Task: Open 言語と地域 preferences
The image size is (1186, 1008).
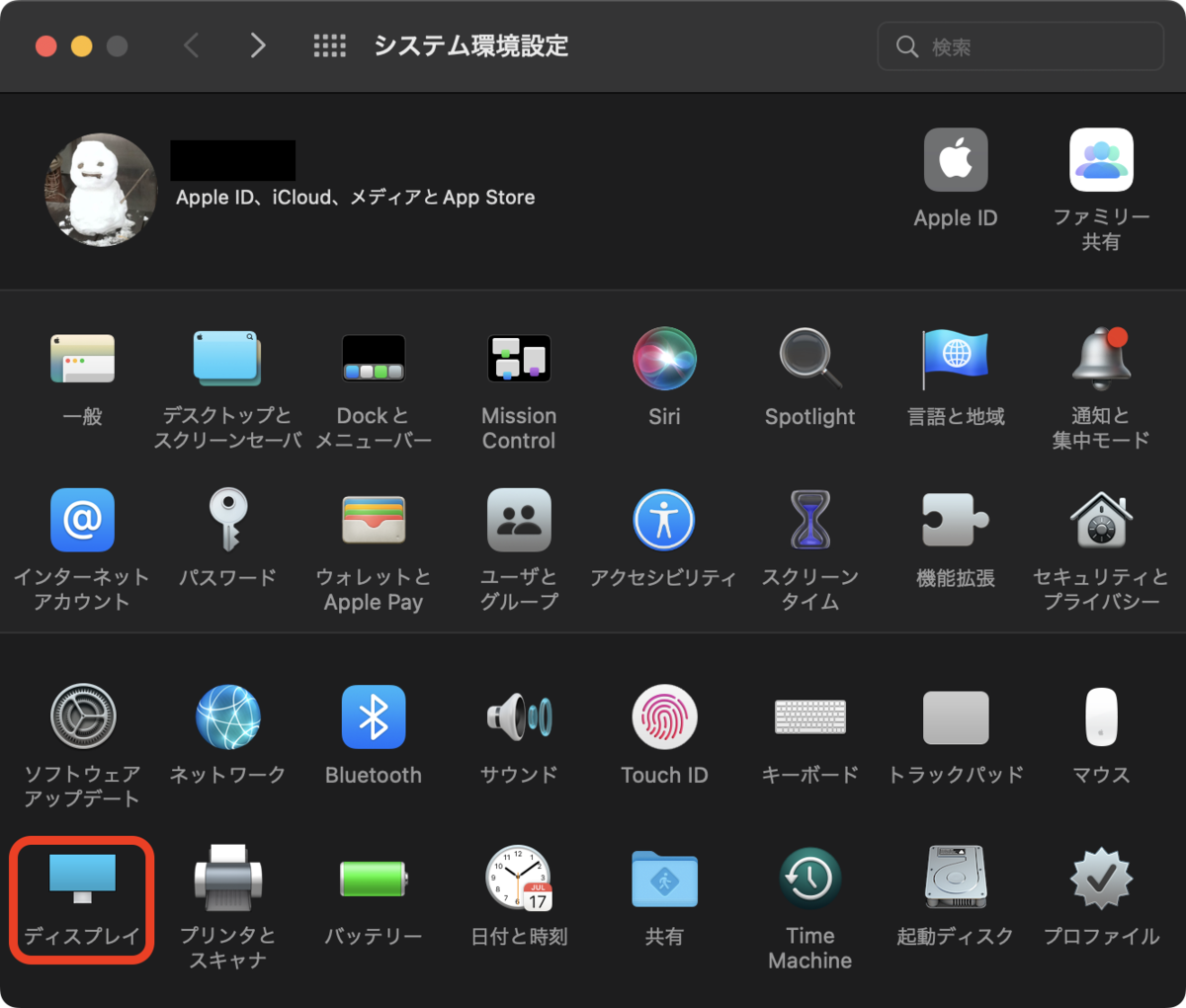Action: 956,358
